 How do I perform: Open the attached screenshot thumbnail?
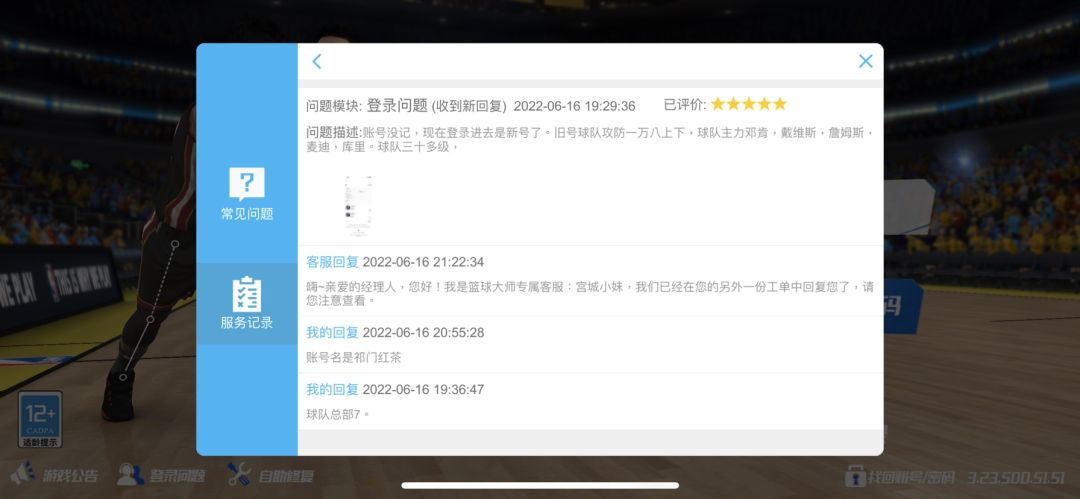(x=357, y=205)
